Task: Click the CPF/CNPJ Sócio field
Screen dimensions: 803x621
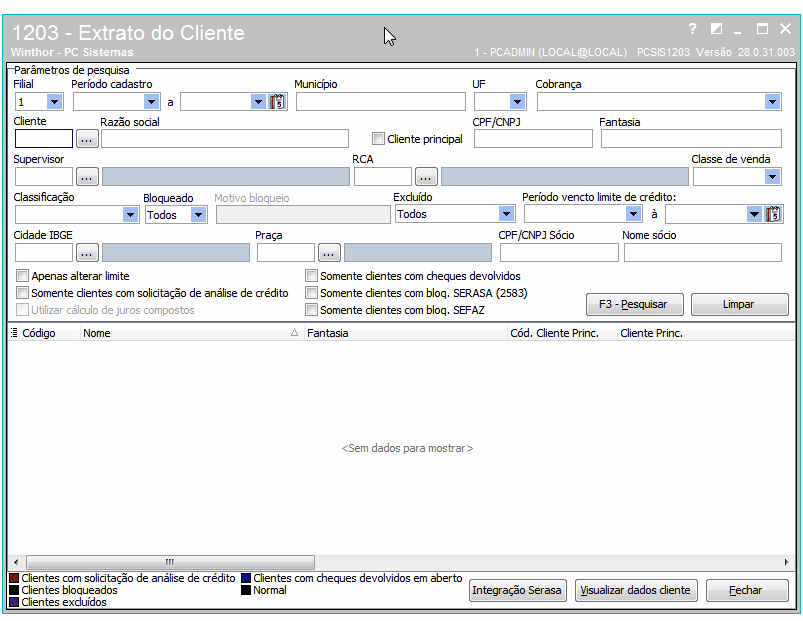Action: [x=559, y=253]
